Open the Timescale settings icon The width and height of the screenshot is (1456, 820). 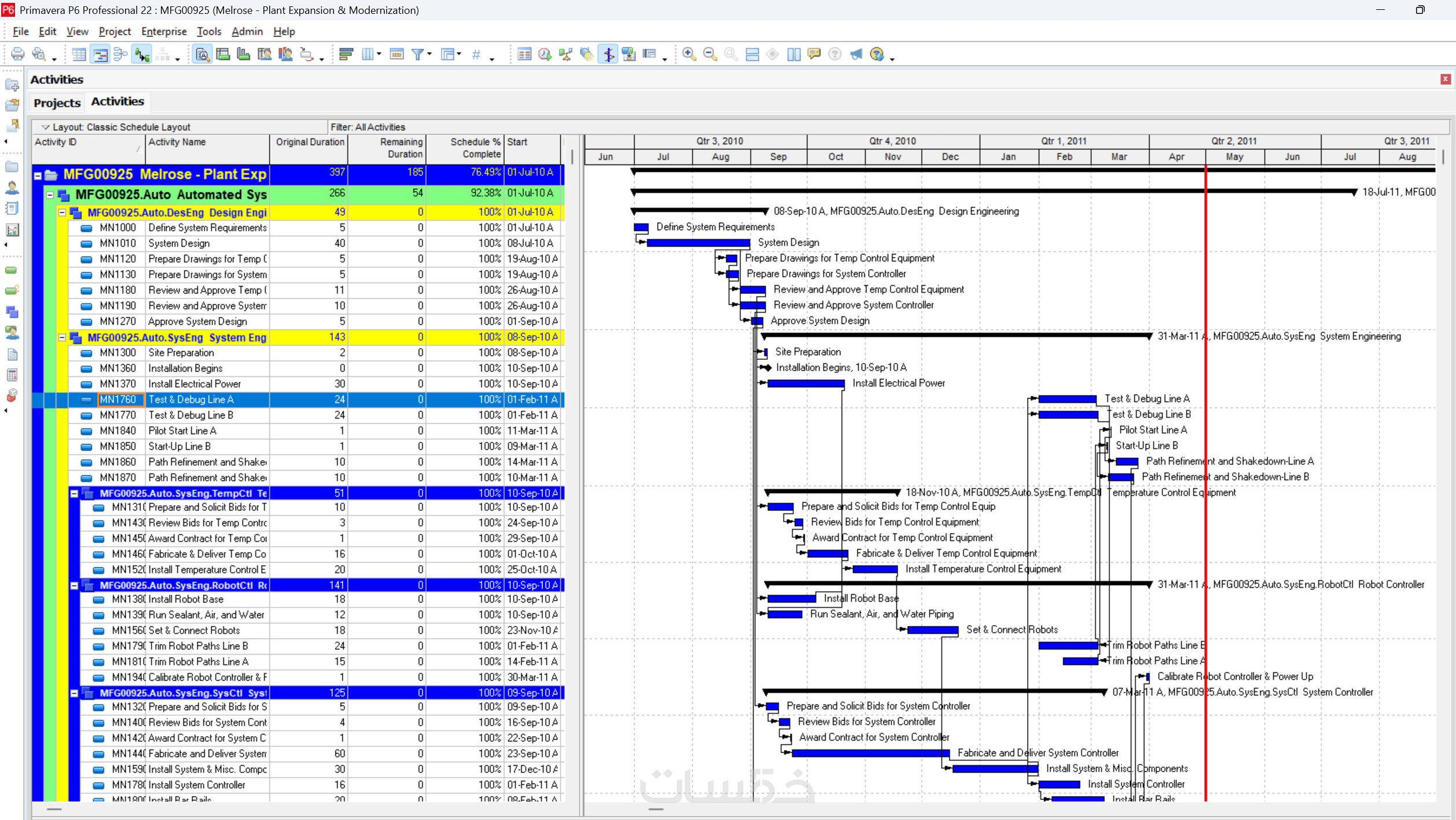point(397,54)
